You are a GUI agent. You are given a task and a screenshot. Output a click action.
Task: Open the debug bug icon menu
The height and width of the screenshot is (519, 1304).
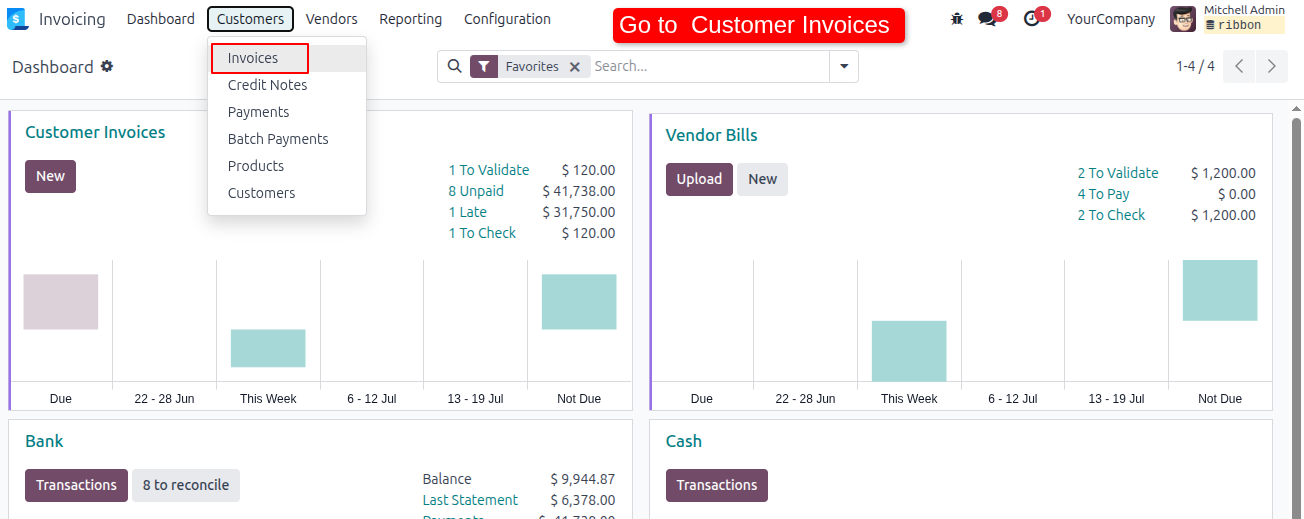point(957,19)
